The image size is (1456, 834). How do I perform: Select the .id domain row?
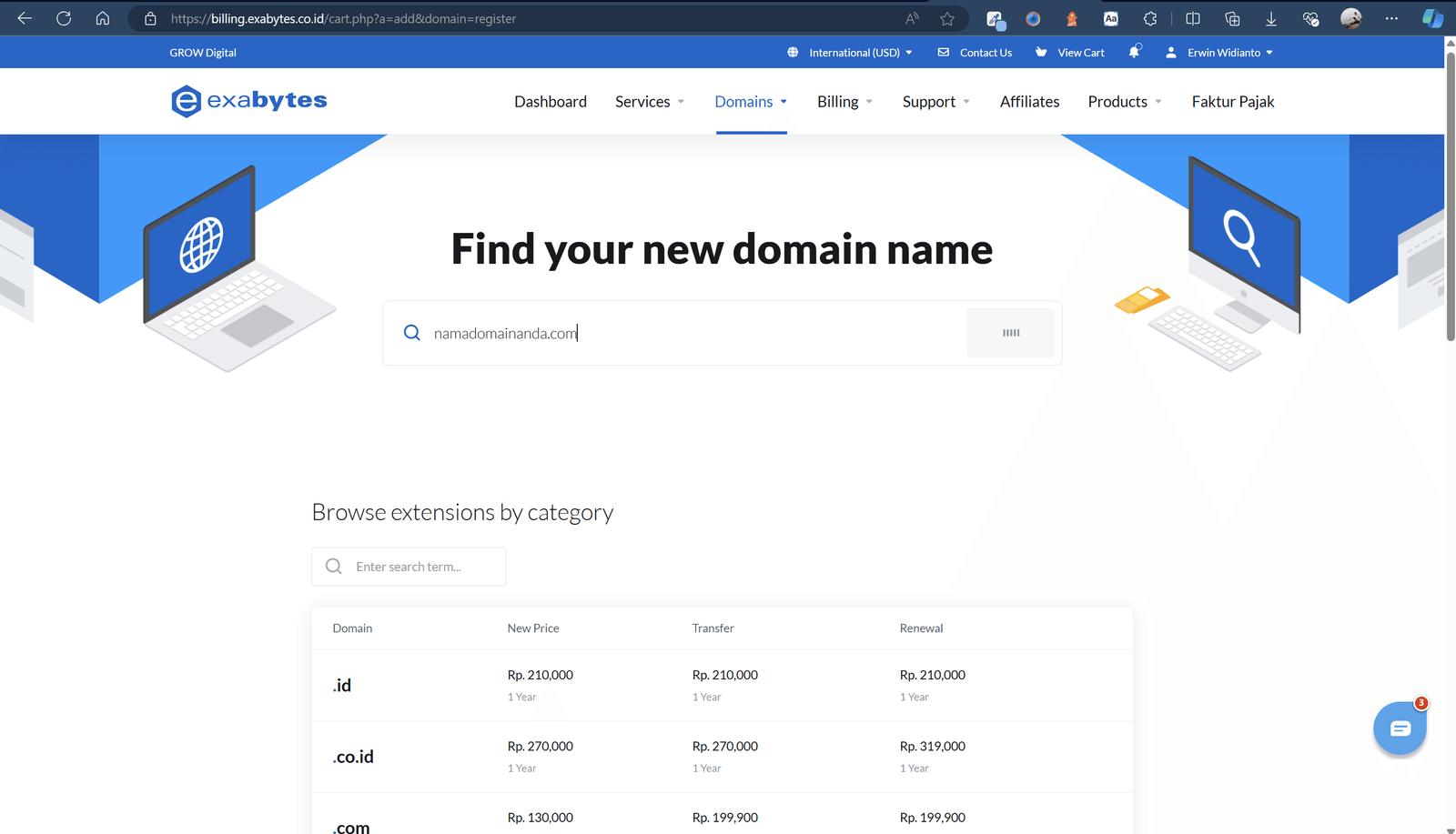(x=723, y=686)
